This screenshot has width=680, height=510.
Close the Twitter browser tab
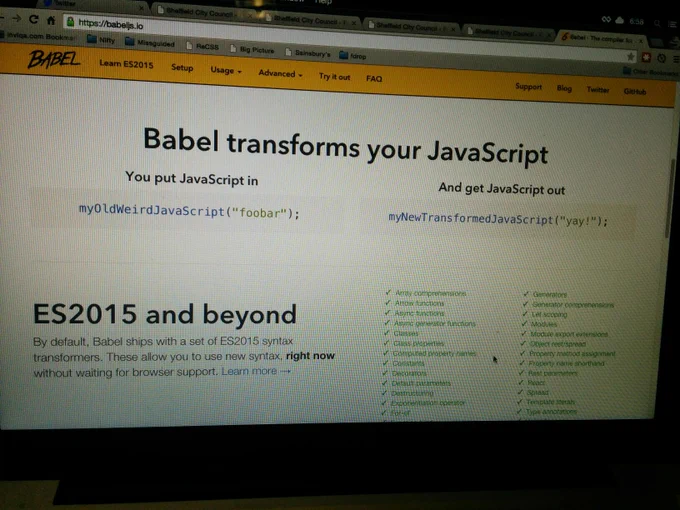pos(141,8)
